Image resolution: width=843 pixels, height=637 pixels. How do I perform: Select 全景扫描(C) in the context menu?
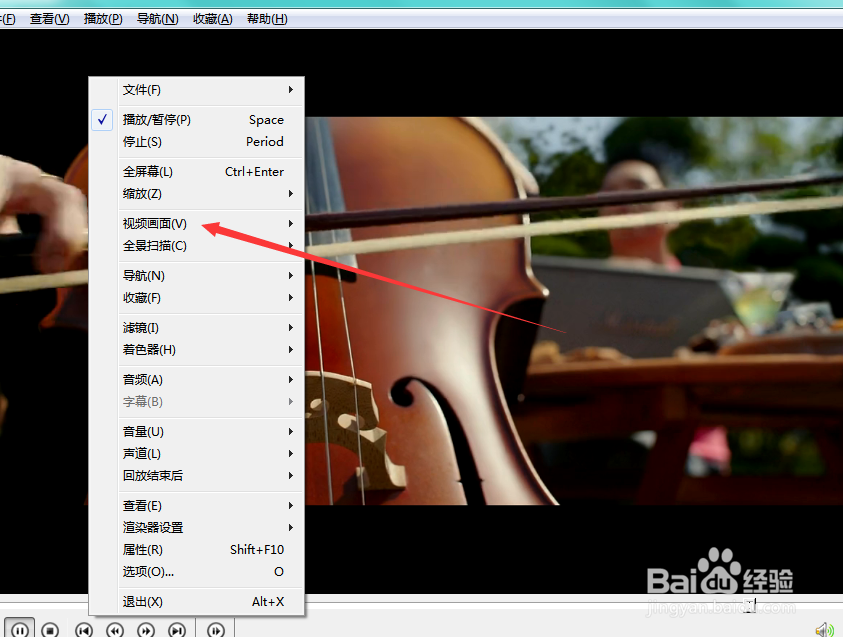tap(197, 246)
